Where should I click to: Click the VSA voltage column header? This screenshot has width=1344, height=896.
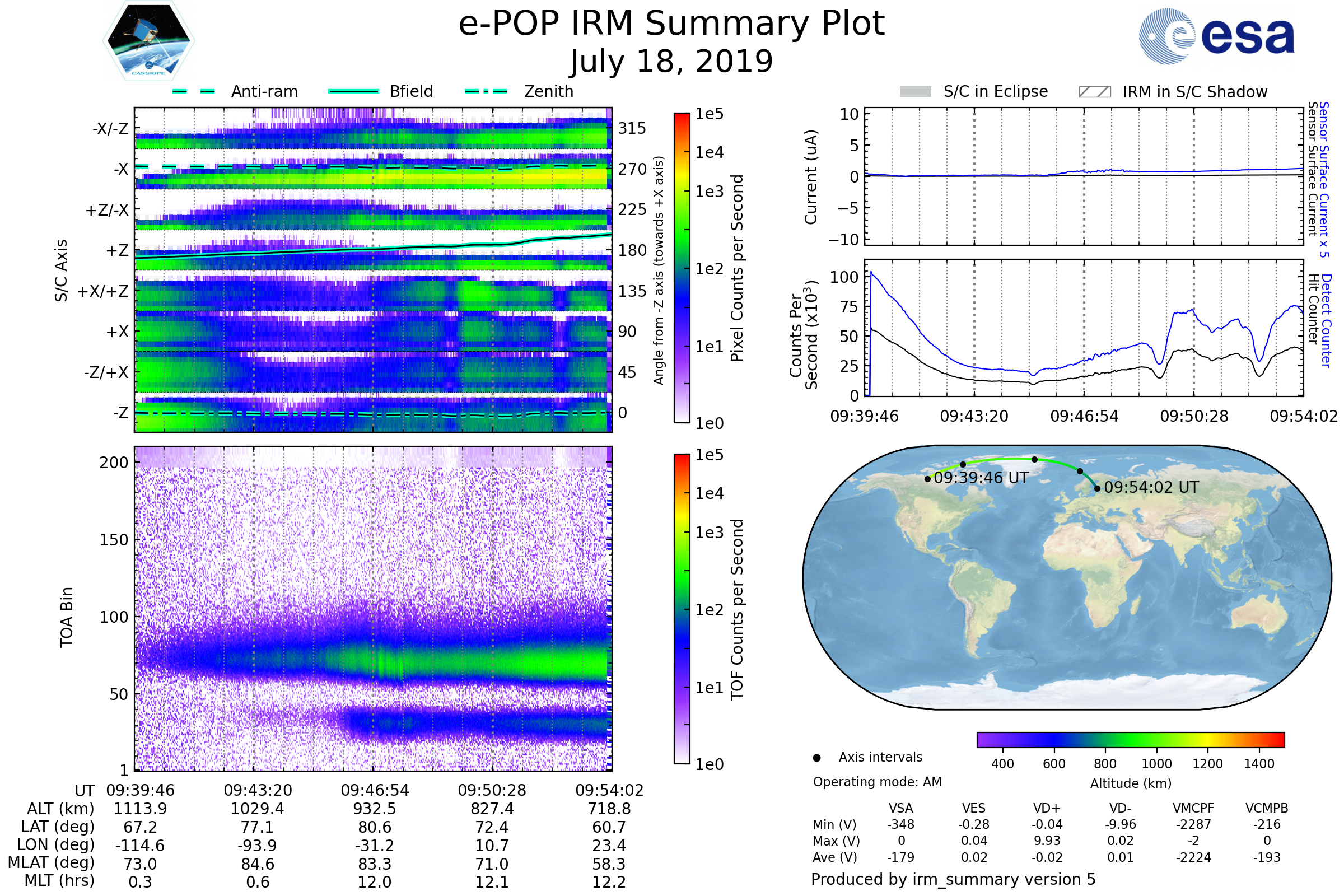[x=900, y=808]
